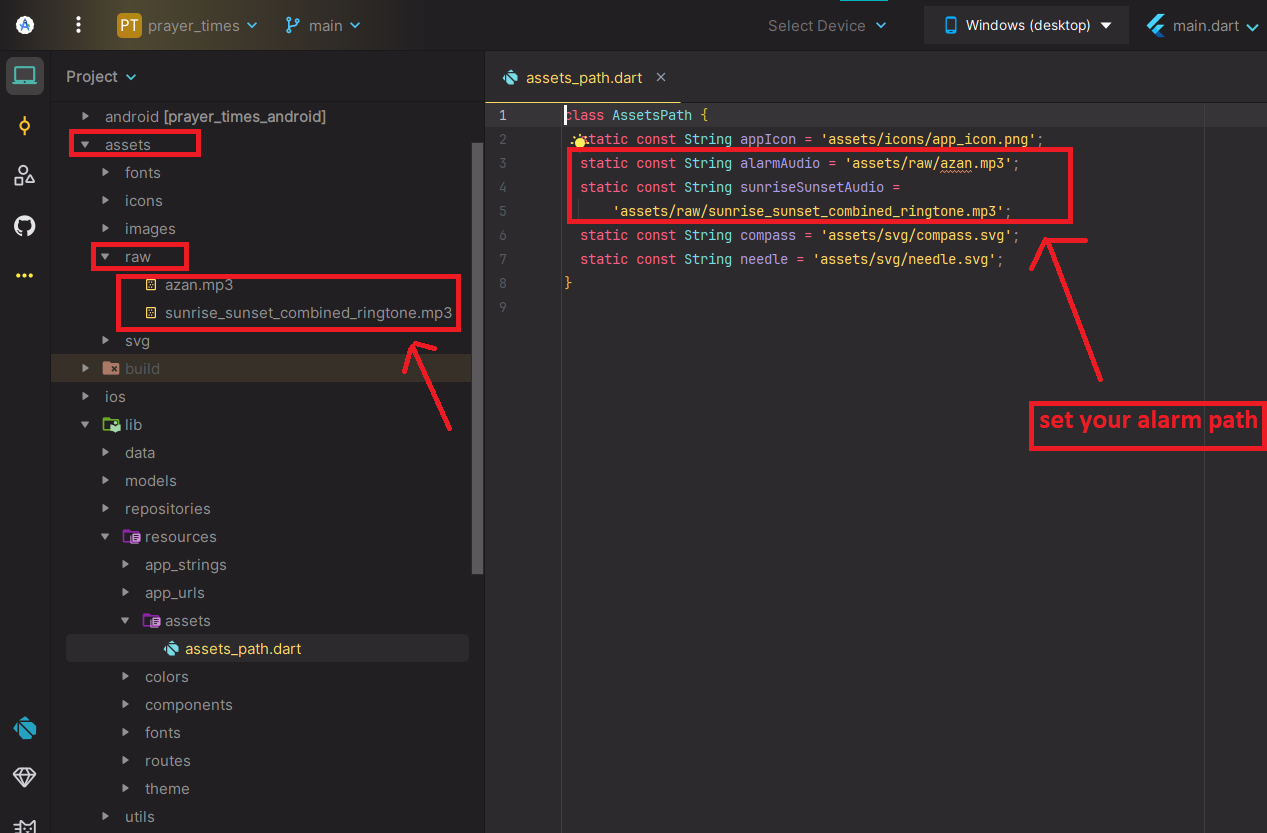
Task: Open the Windows (desktop) target dropdown
Action: click(1027, 26)
